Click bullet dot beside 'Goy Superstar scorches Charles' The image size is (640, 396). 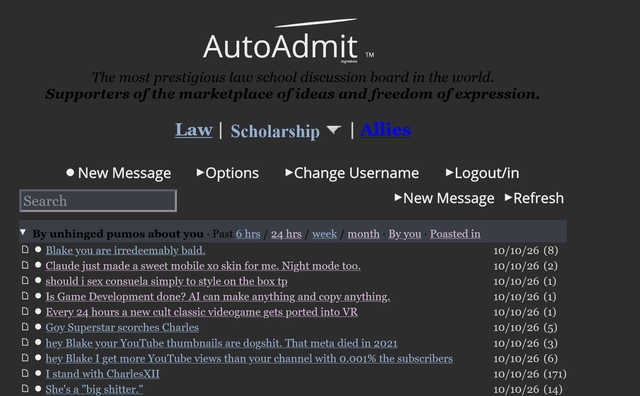coord(38,327)
